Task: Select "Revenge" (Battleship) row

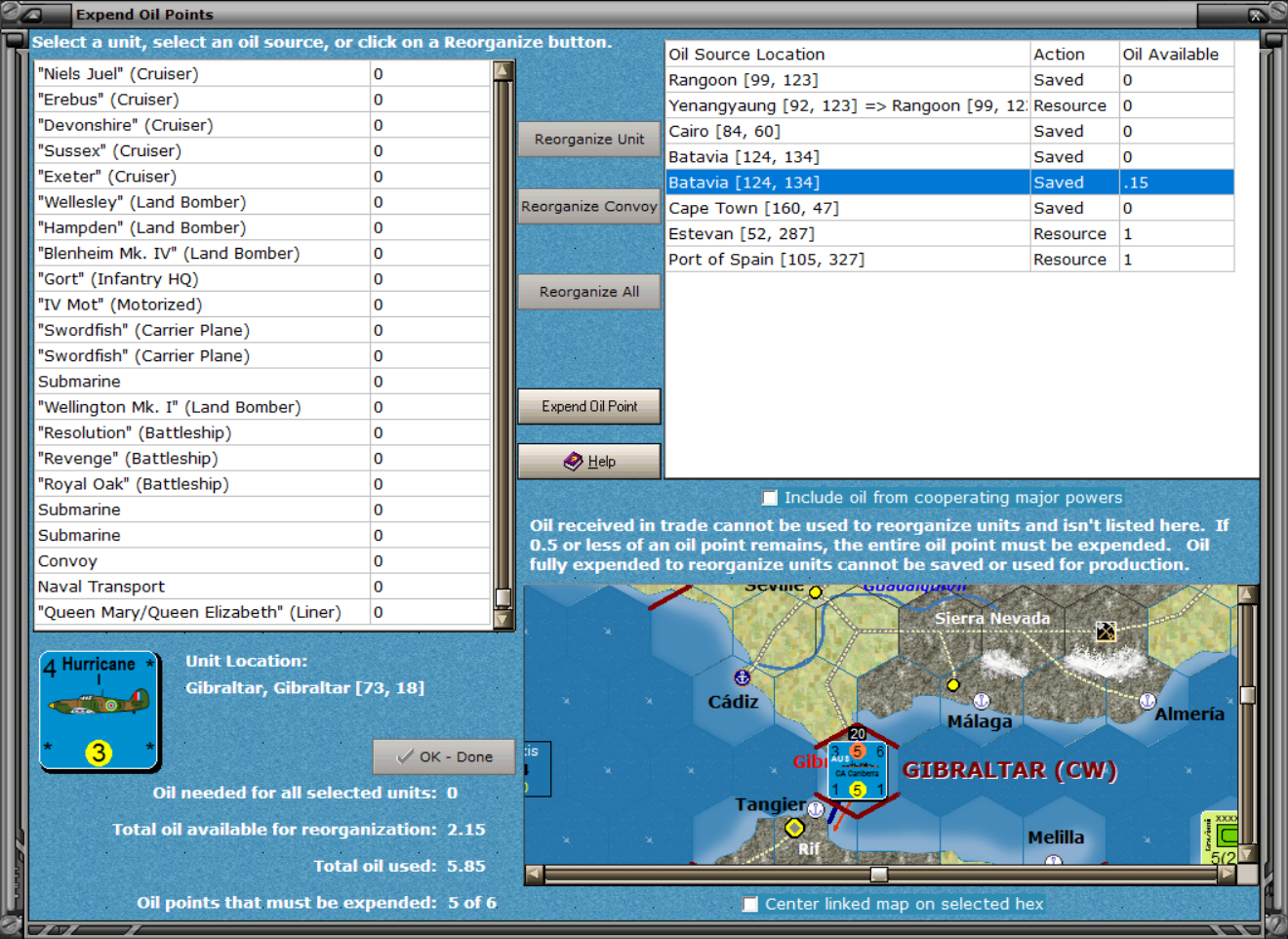Action: tap(262, 459)
